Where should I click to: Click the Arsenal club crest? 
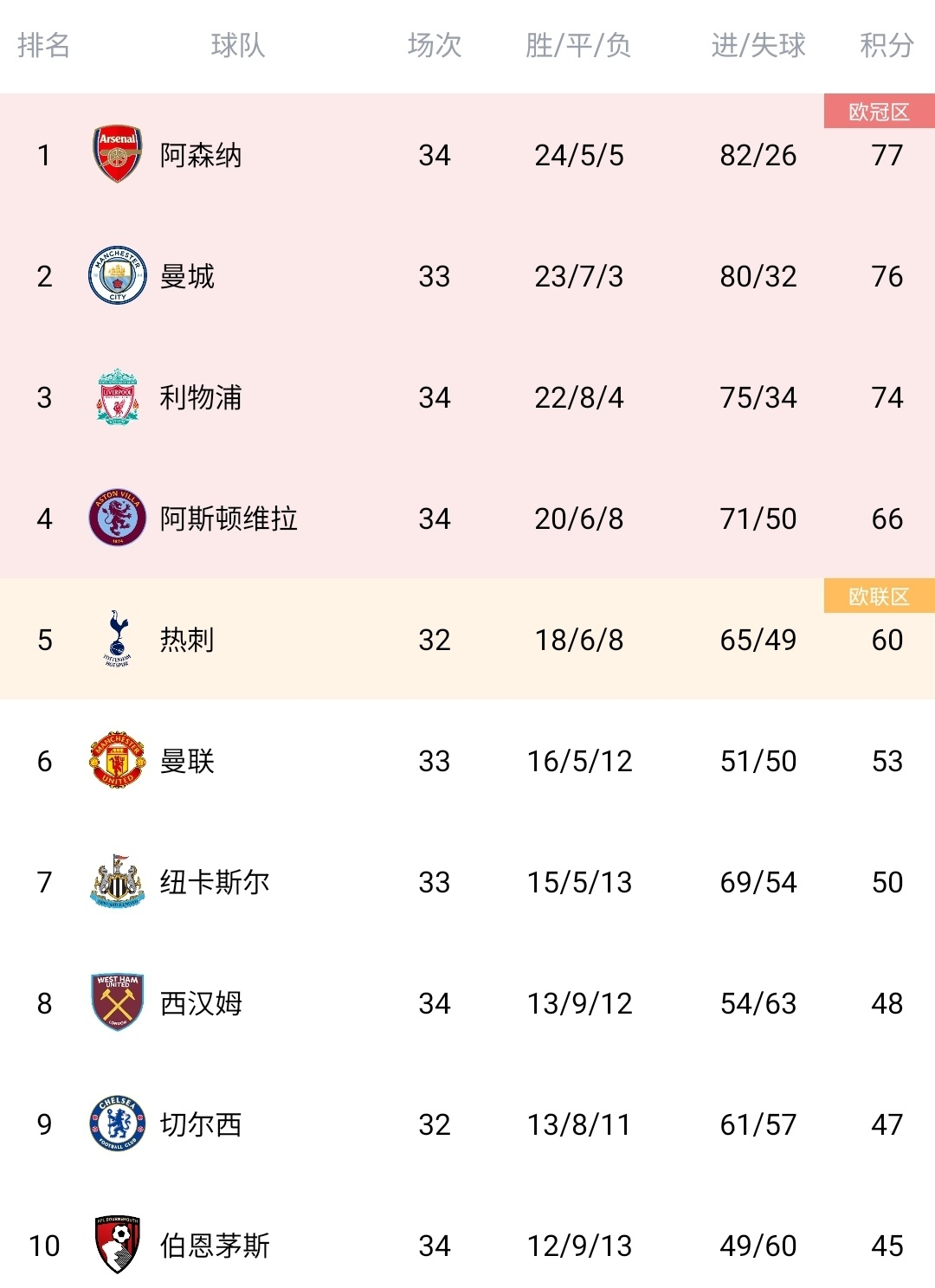click(x=118, y=155)
